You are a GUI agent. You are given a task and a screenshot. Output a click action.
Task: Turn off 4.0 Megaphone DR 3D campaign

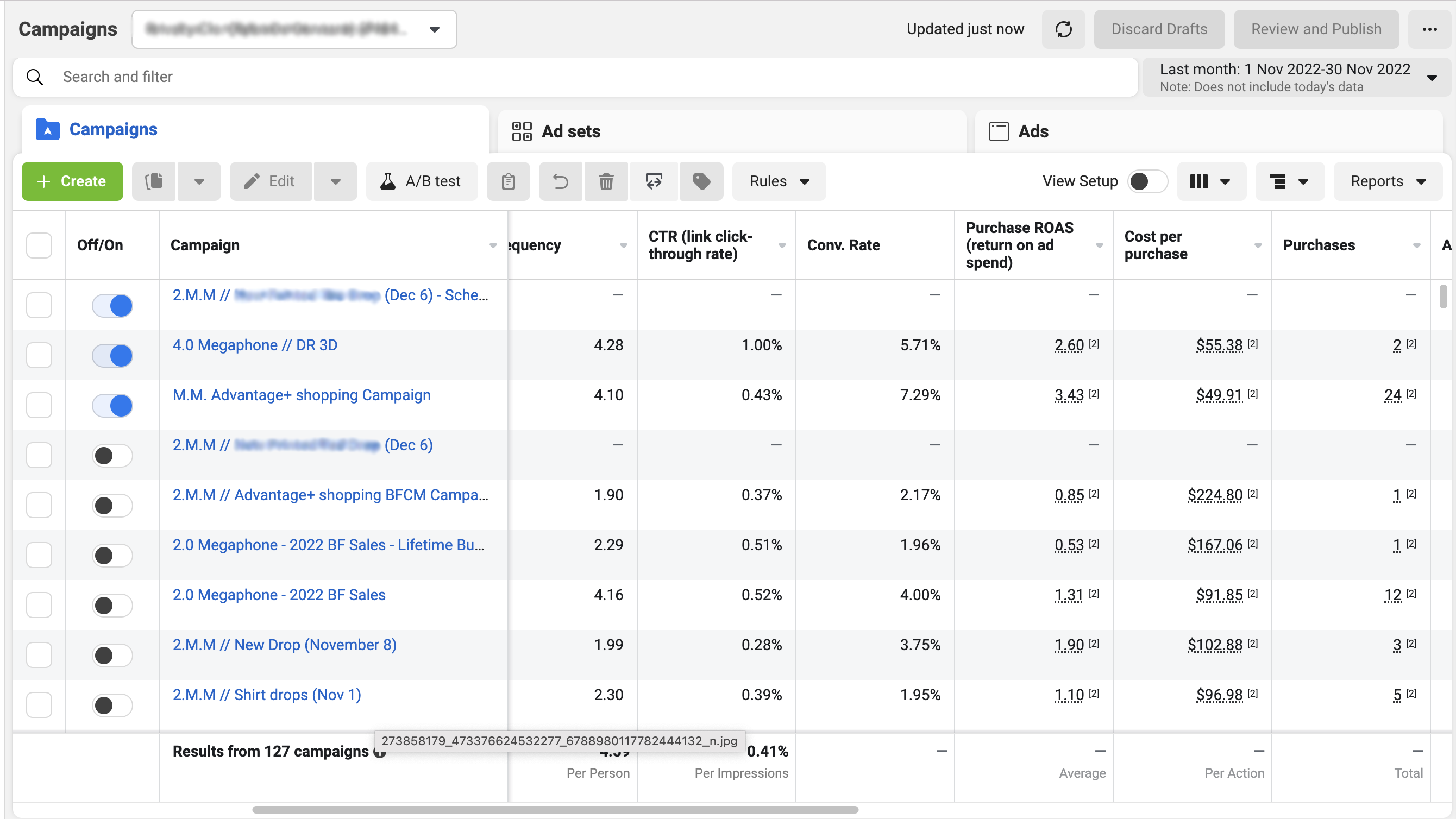[x=112, y=356]
